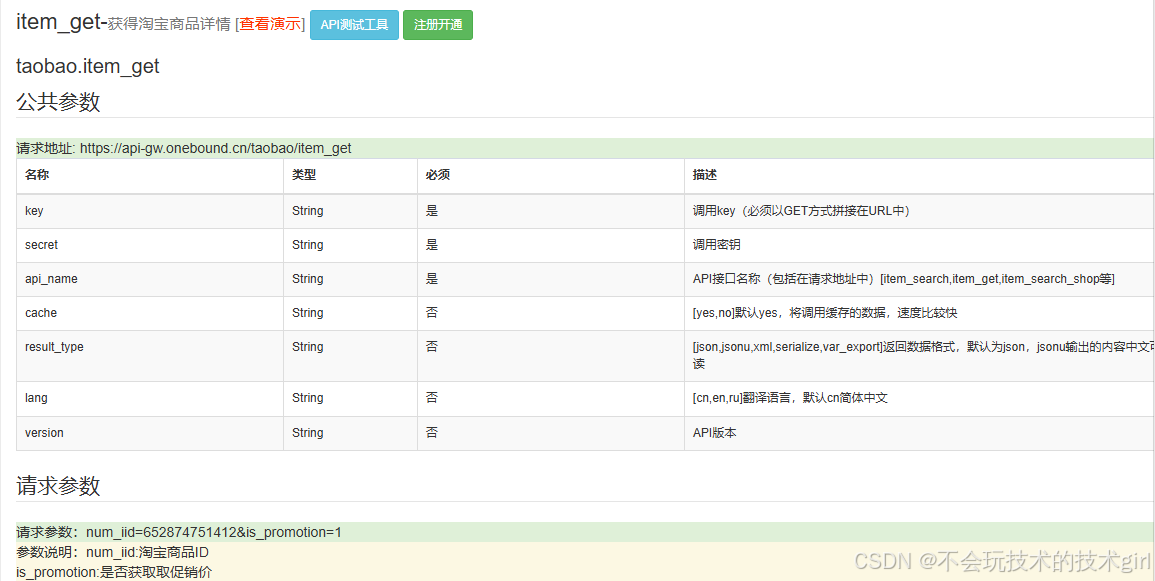Open the API测试工具 button

click(354, 25)
